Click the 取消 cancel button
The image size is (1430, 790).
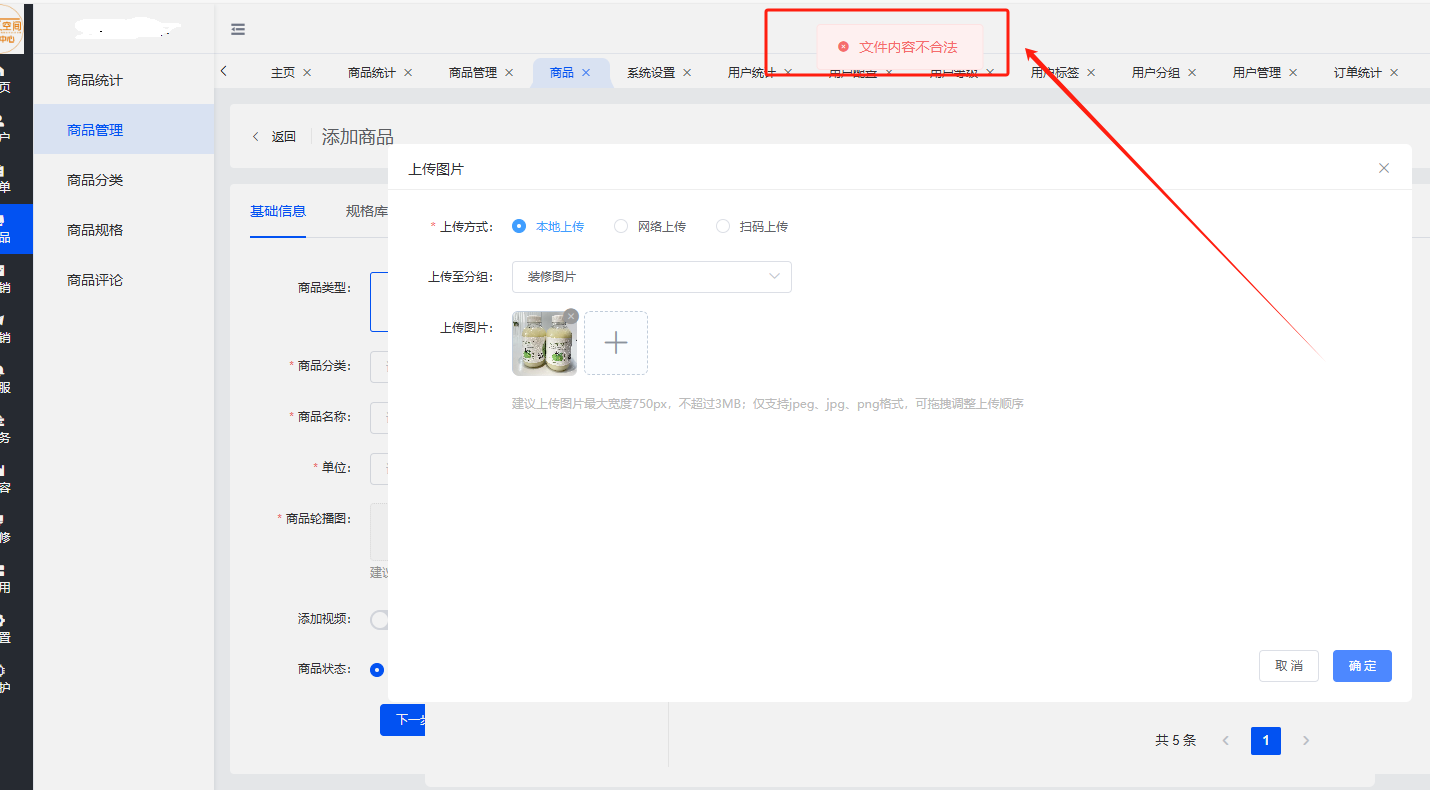coord(1288,666)
